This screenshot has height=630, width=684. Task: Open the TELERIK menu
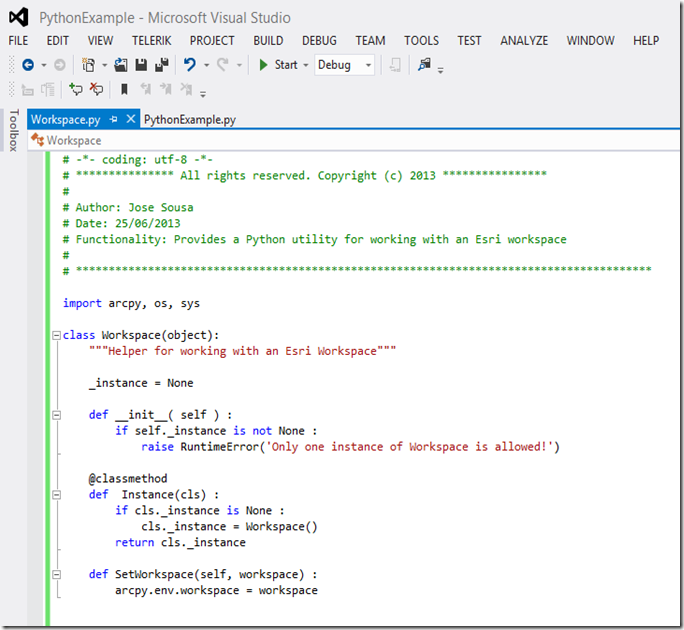point(151,41)
